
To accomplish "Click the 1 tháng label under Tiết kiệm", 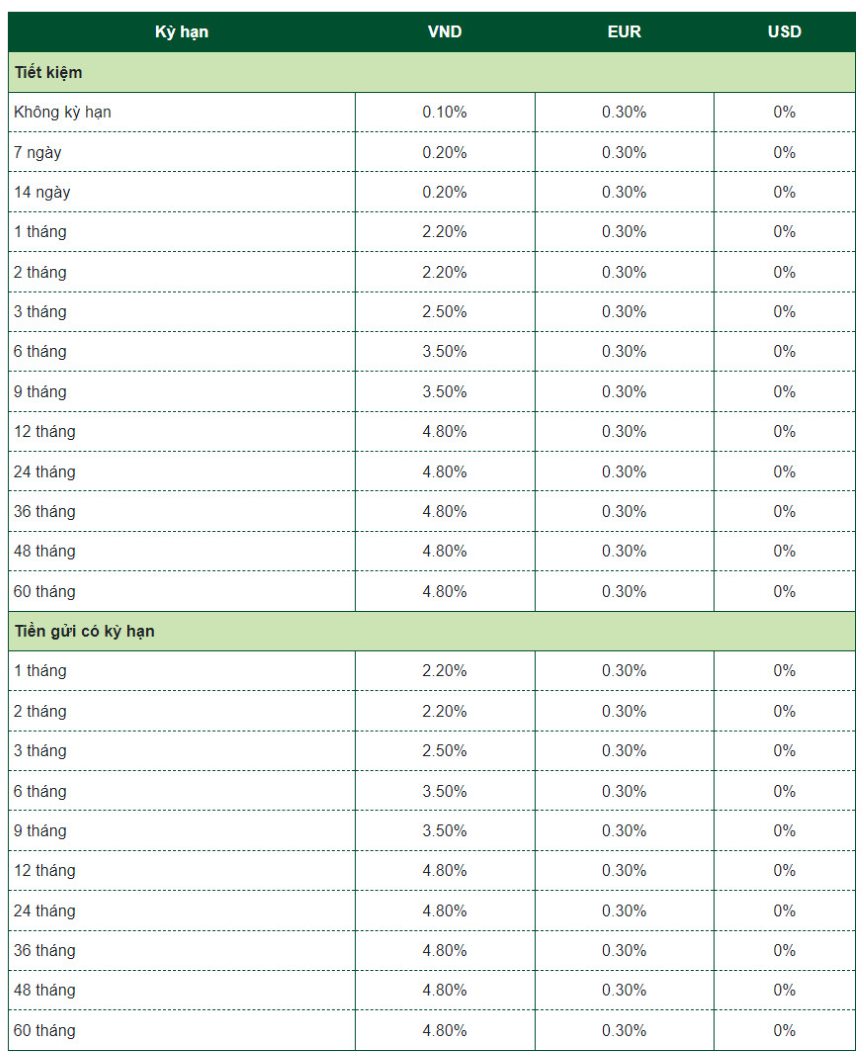I will (40, 232).
